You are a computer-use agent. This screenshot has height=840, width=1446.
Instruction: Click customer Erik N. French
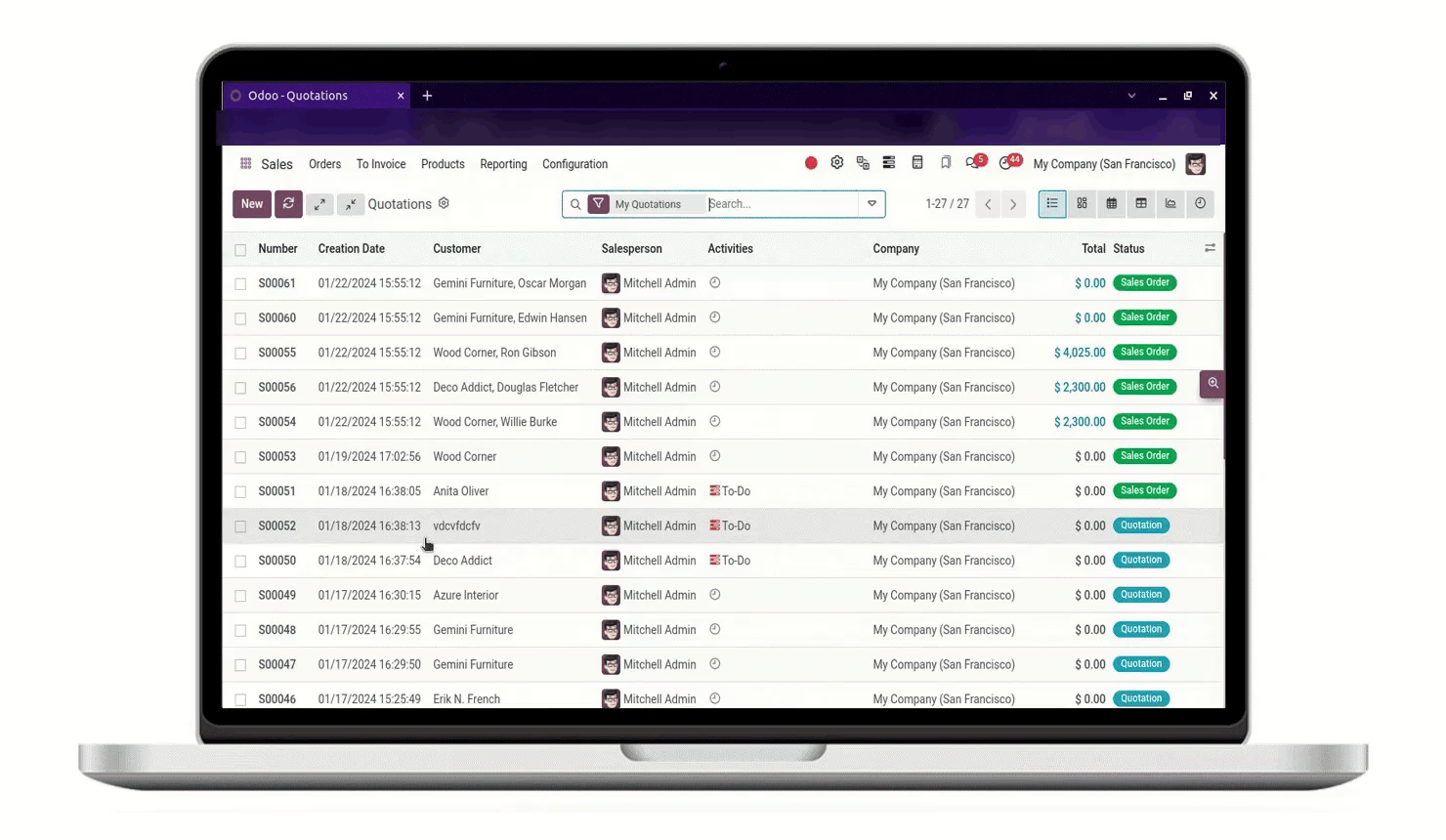(466, 698)
